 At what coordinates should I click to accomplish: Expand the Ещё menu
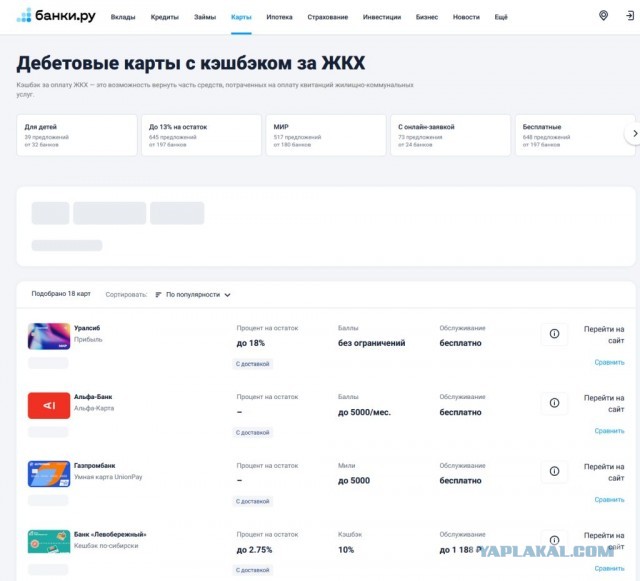[x=501, y=17]
